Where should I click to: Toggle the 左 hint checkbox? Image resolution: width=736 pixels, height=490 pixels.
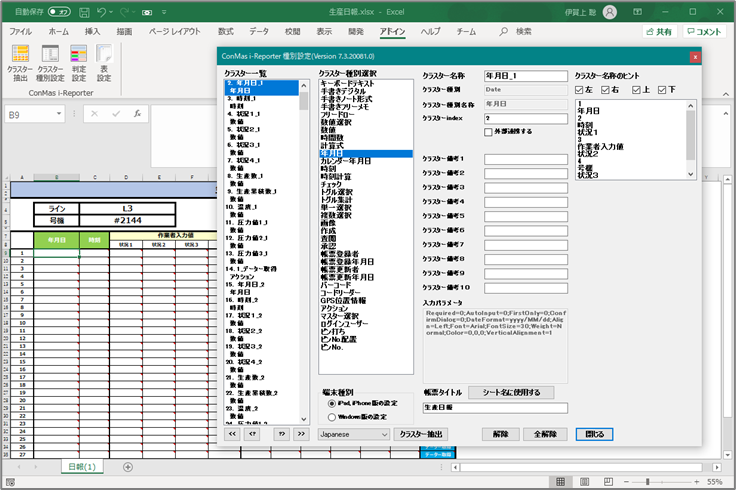(581, 91)
